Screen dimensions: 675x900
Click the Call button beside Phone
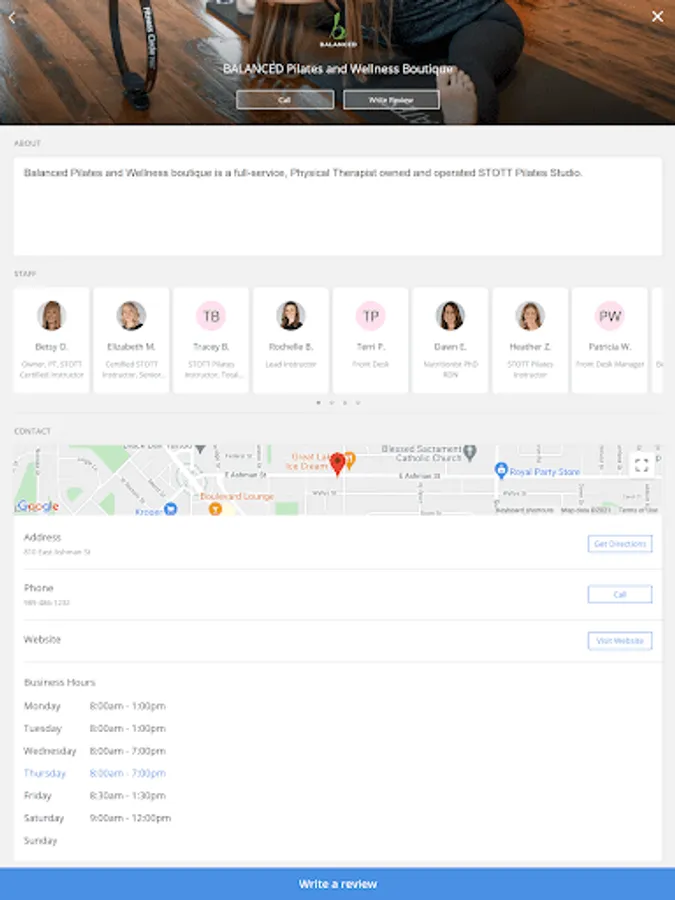click(x=620, y=594)
